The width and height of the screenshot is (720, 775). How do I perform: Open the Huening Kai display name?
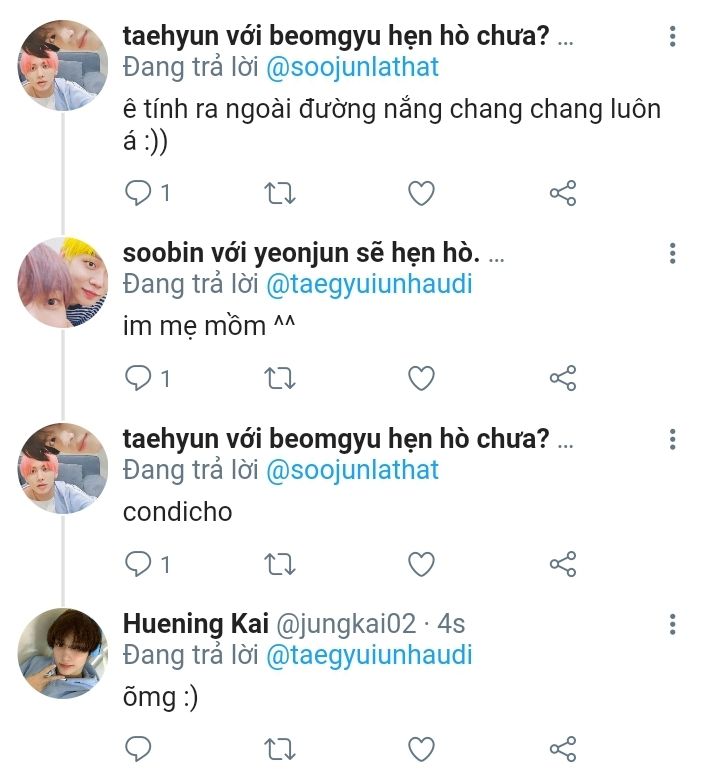195,624
